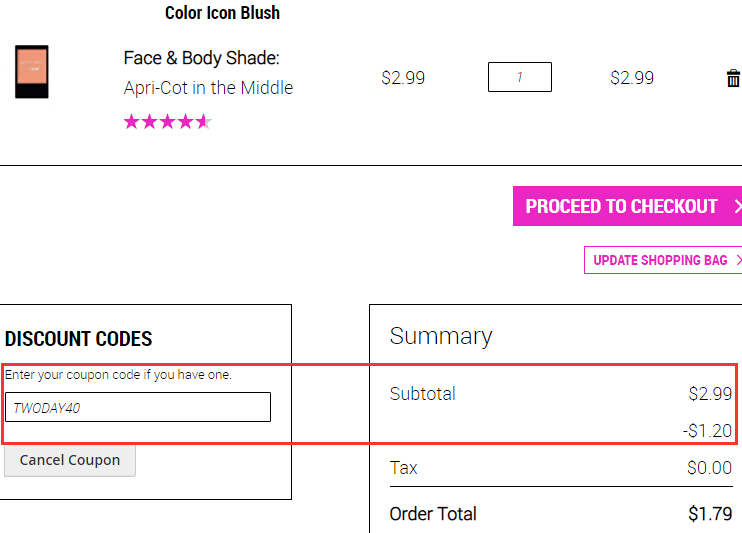
Task: Remove the blush using the trash icon
Action: [733, 78]
